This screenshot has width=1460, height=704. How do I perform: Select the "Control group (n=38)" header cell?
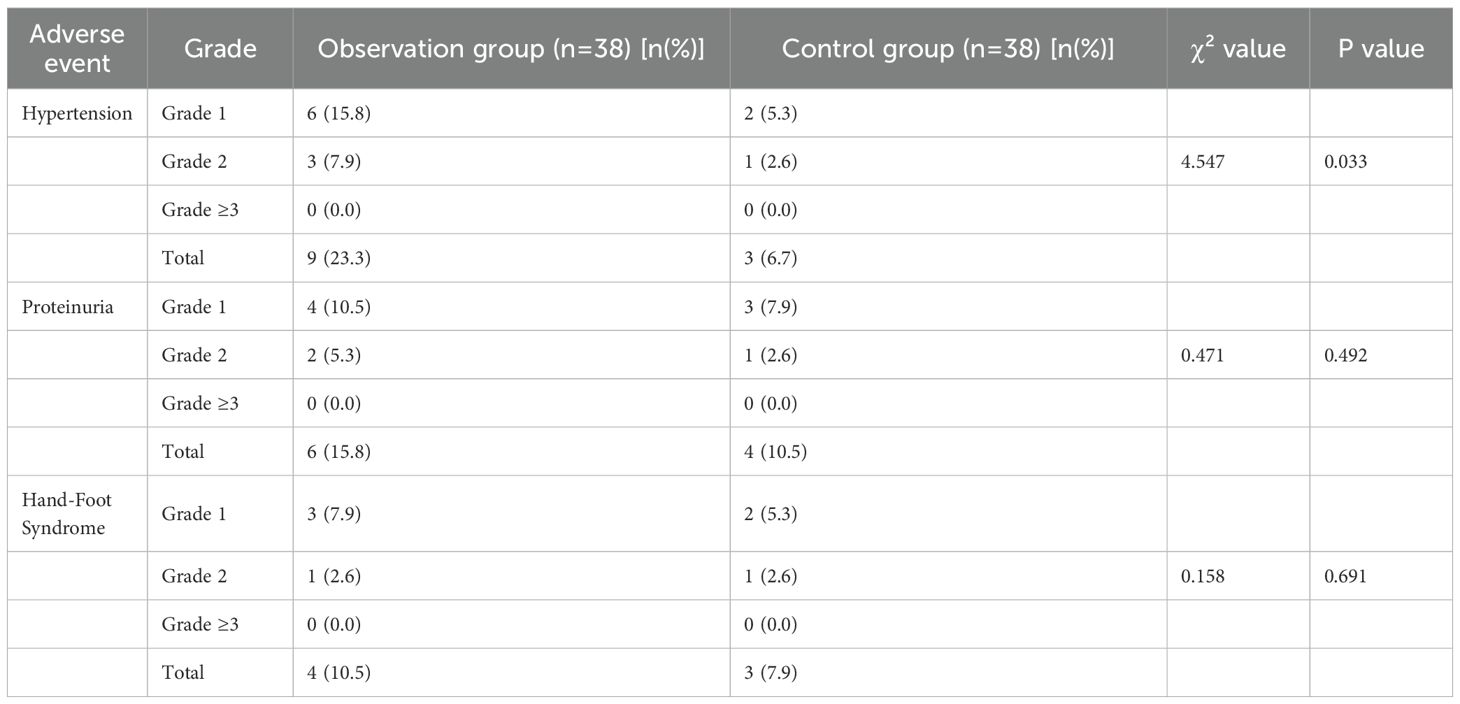948,48
